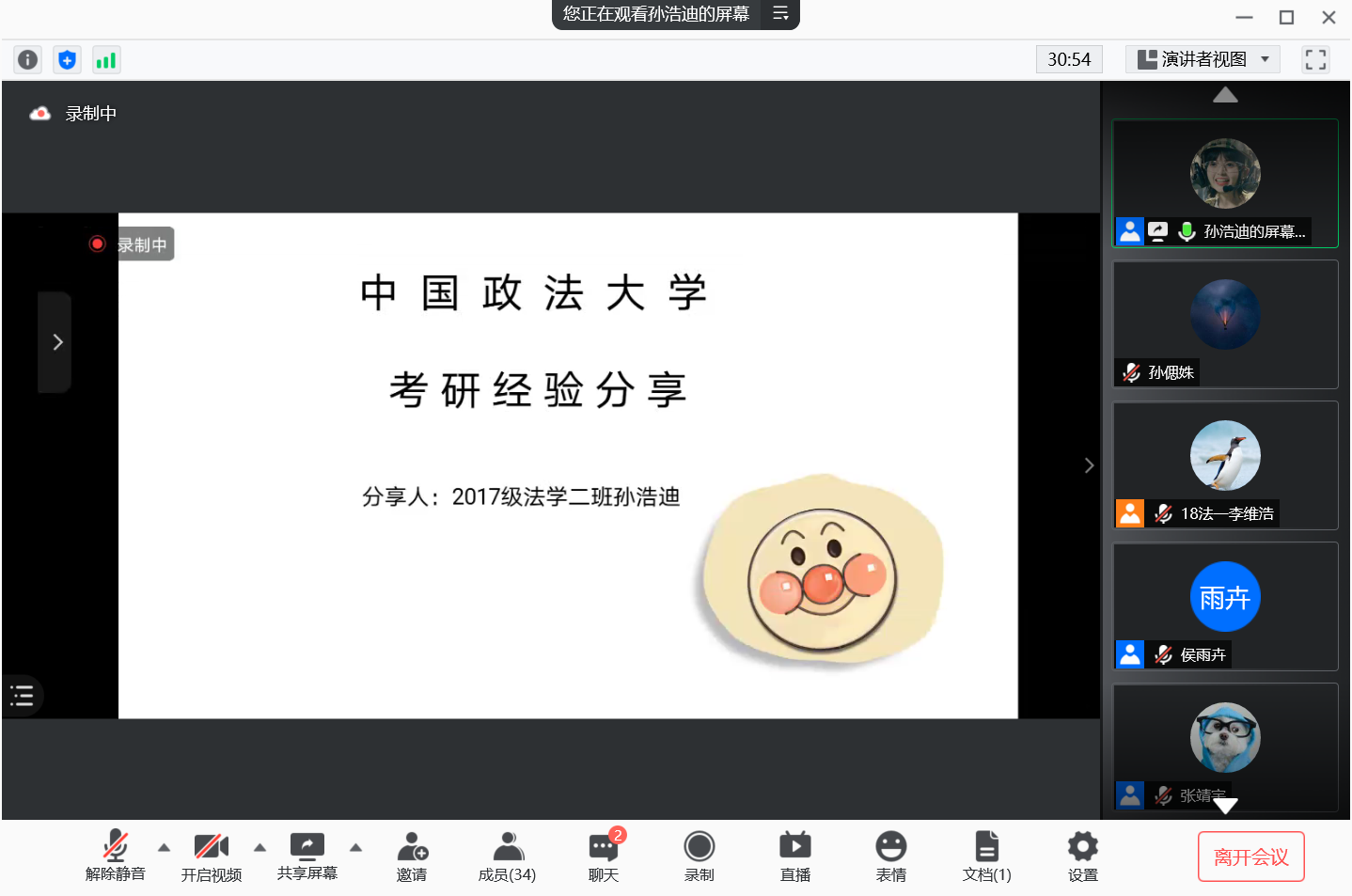The width and height of the screenshot is (1352, 896).
Task: Open the security shield icon
Action: pos(67,60)
